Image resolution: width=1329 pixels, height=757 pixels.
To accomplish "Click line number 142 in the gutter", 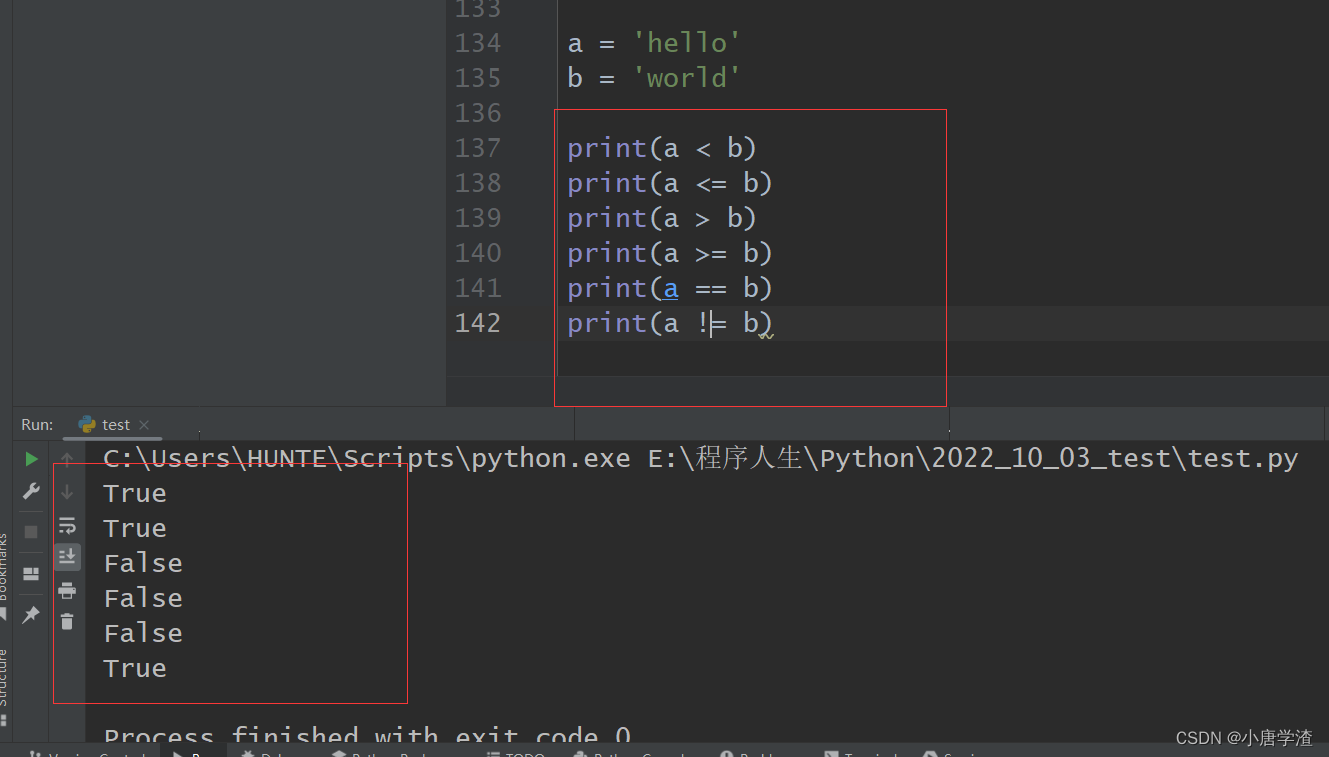I will (x=478, y=323).
